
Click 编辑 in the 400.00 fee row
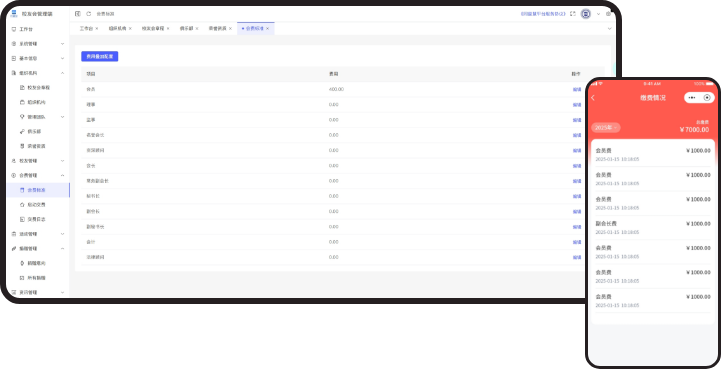pyautogui.click(x=577, y=89)
